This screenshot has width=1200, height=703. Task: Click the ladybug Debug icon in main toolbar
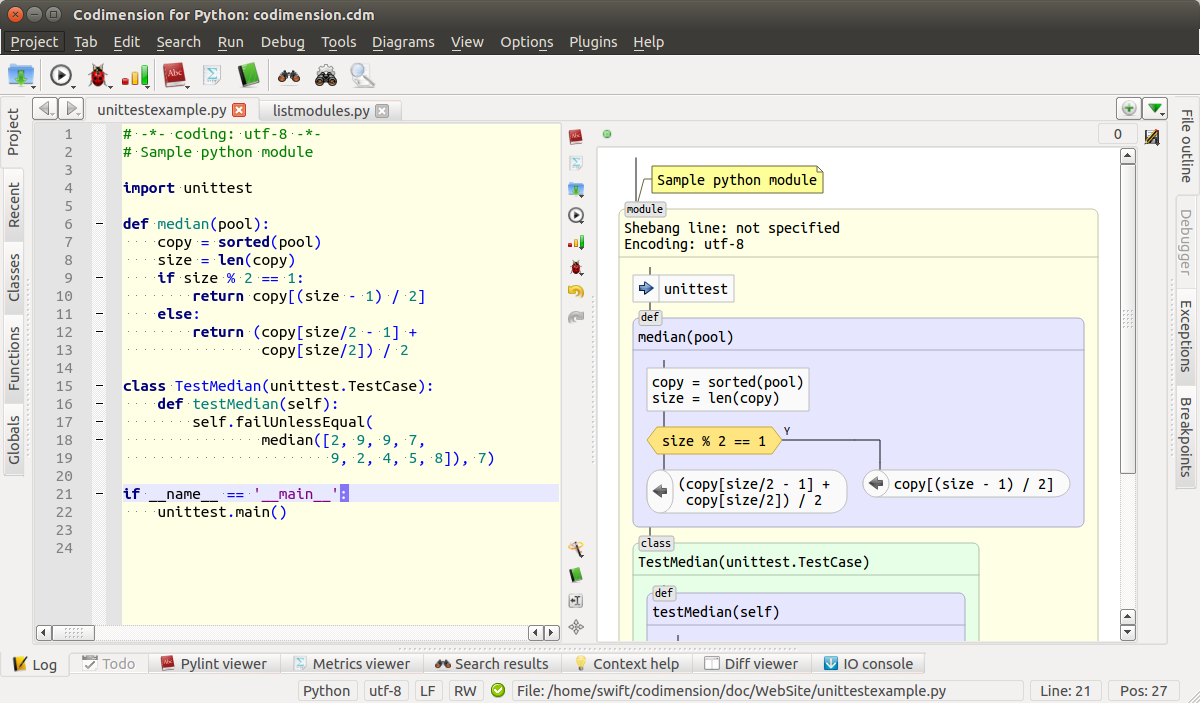97,75
